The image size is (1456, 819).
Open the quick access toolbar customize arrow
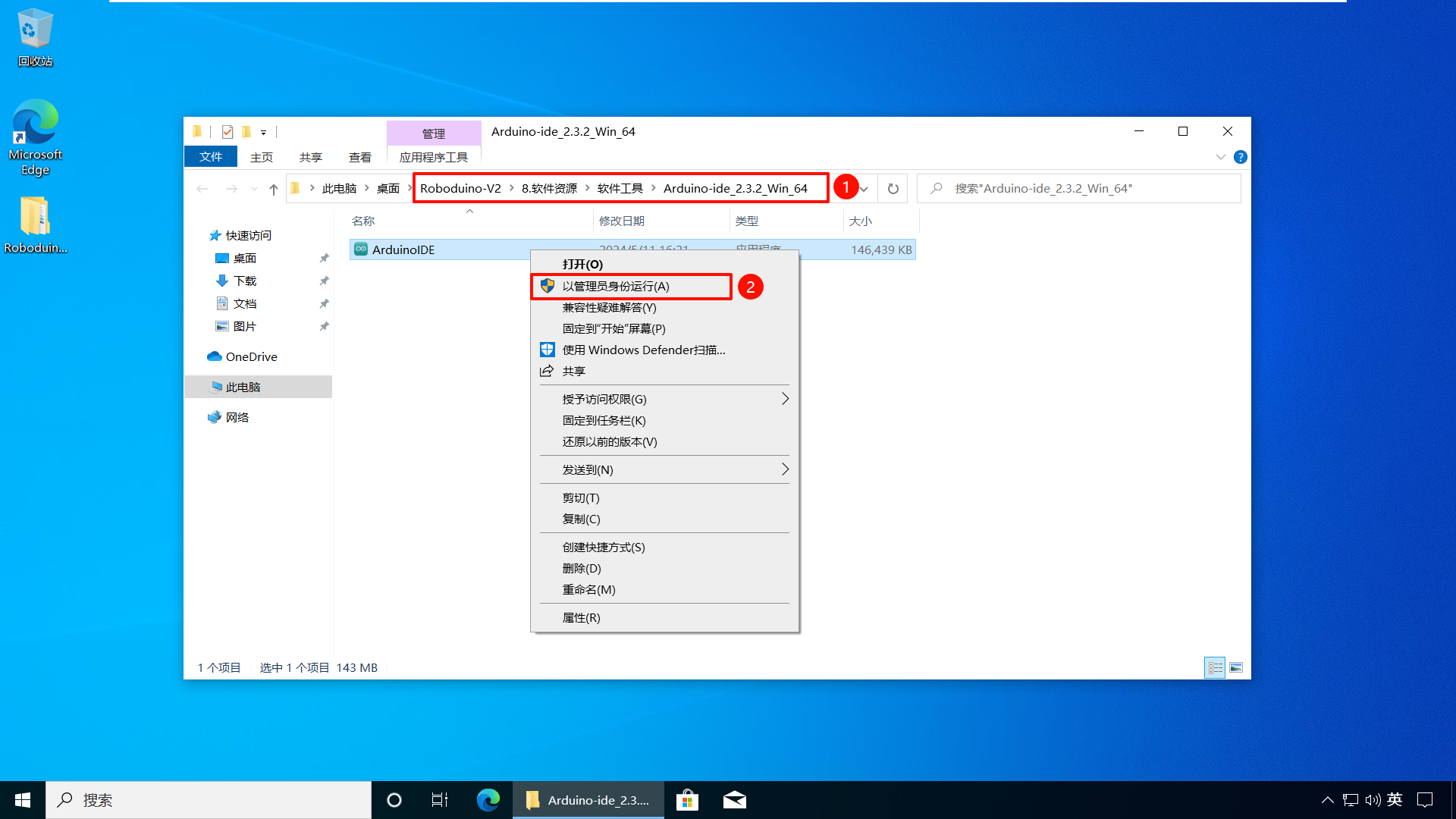tap(263, 132)
